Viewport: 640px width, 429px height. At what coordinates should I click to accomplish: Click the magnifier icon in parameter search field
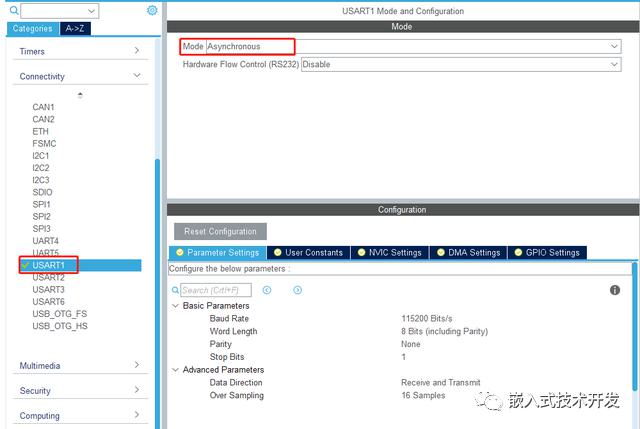(176, 290)
